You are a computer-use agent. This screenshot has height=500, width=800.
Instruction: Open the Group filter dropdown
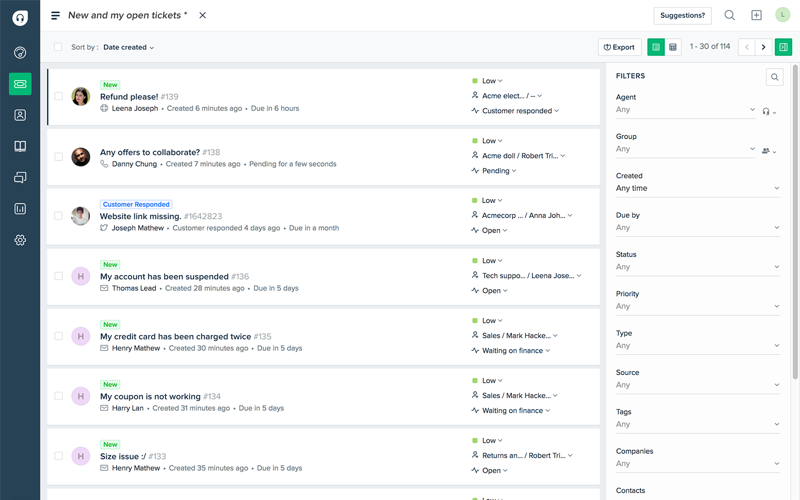[x=685, y=148]
